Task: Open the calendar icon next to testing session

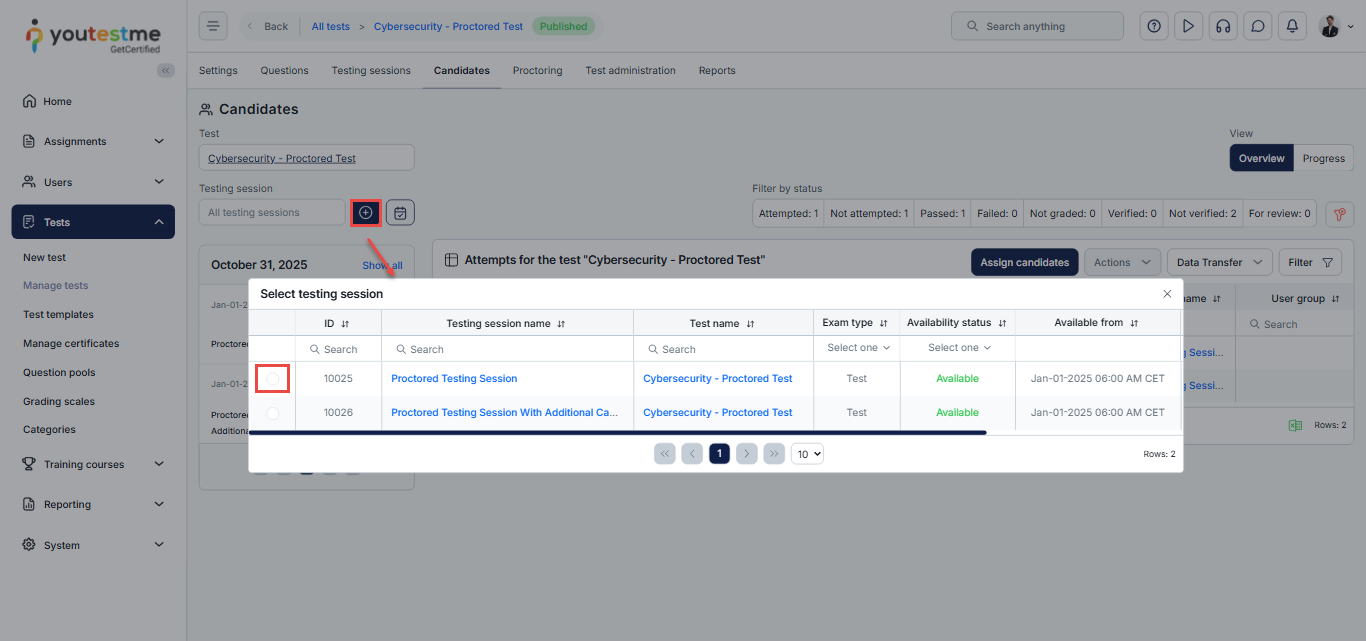Action: 400,212
